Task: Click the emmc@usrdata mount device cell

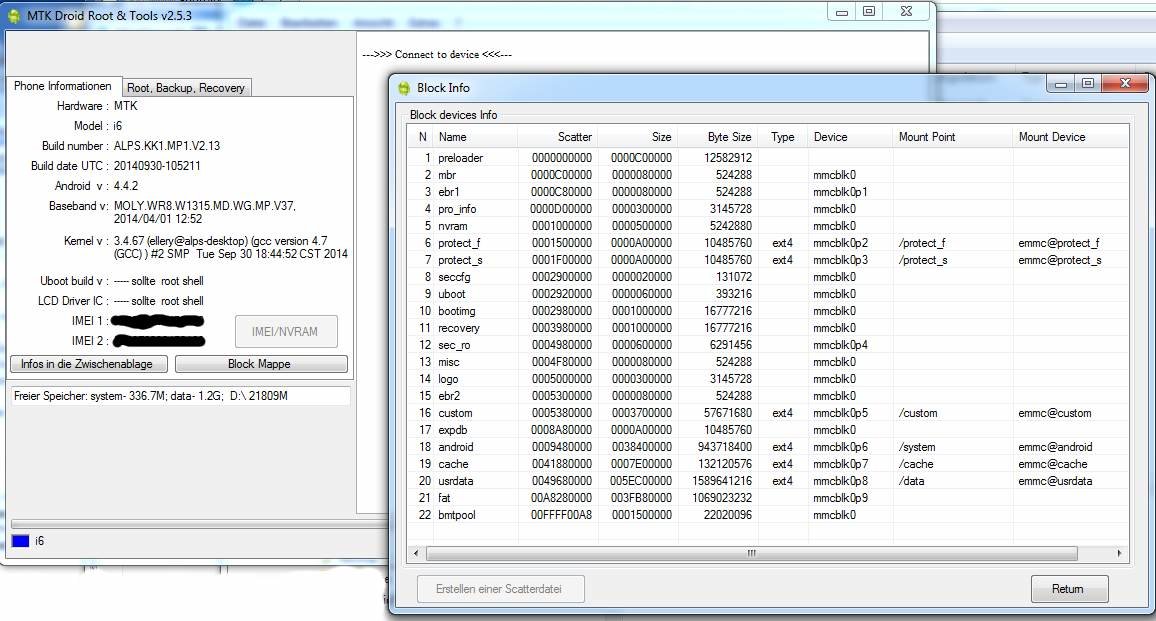Action: (1056, 481)
